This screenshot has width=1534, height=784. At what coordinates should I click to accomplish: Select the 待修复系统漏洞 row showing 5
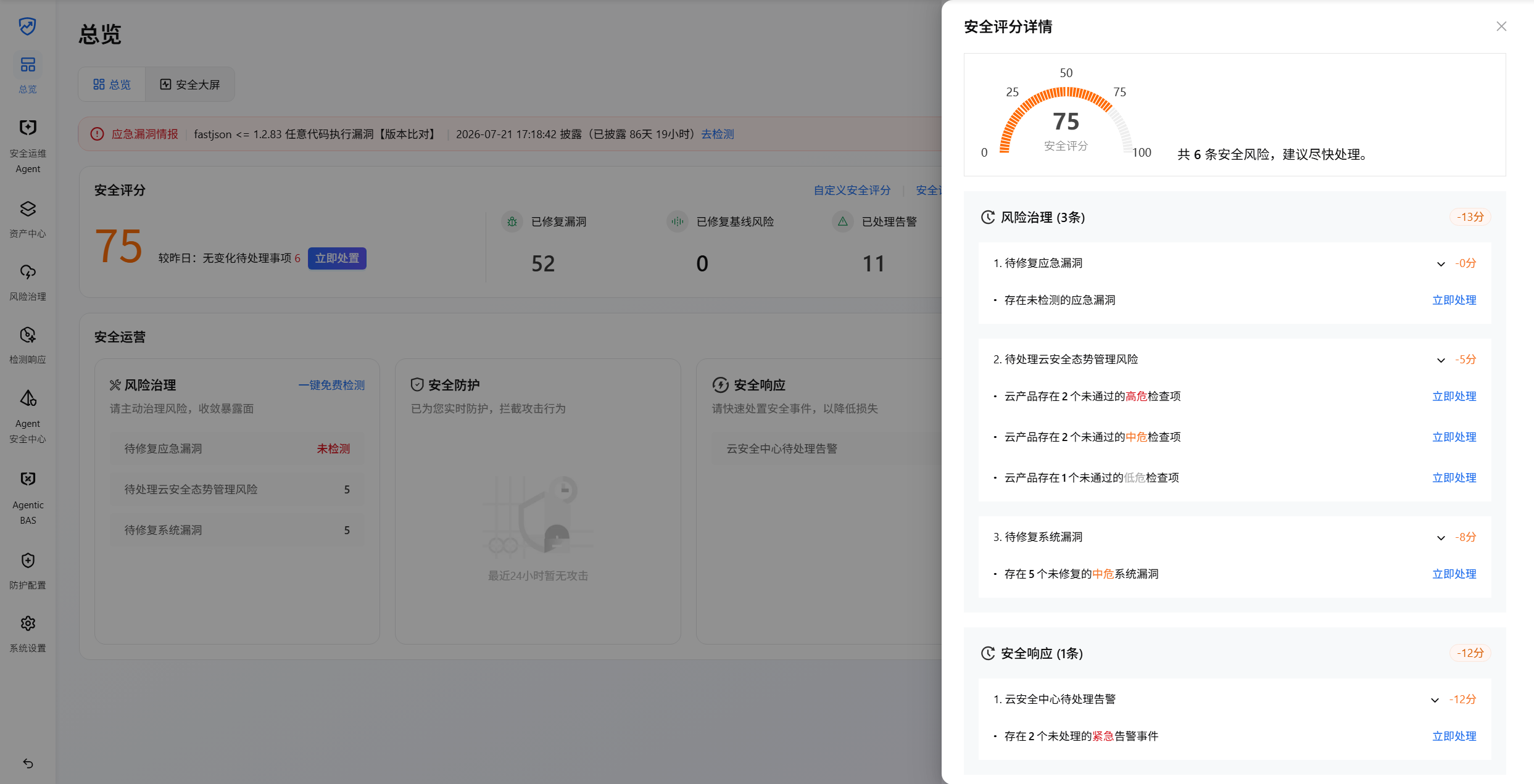237,530
